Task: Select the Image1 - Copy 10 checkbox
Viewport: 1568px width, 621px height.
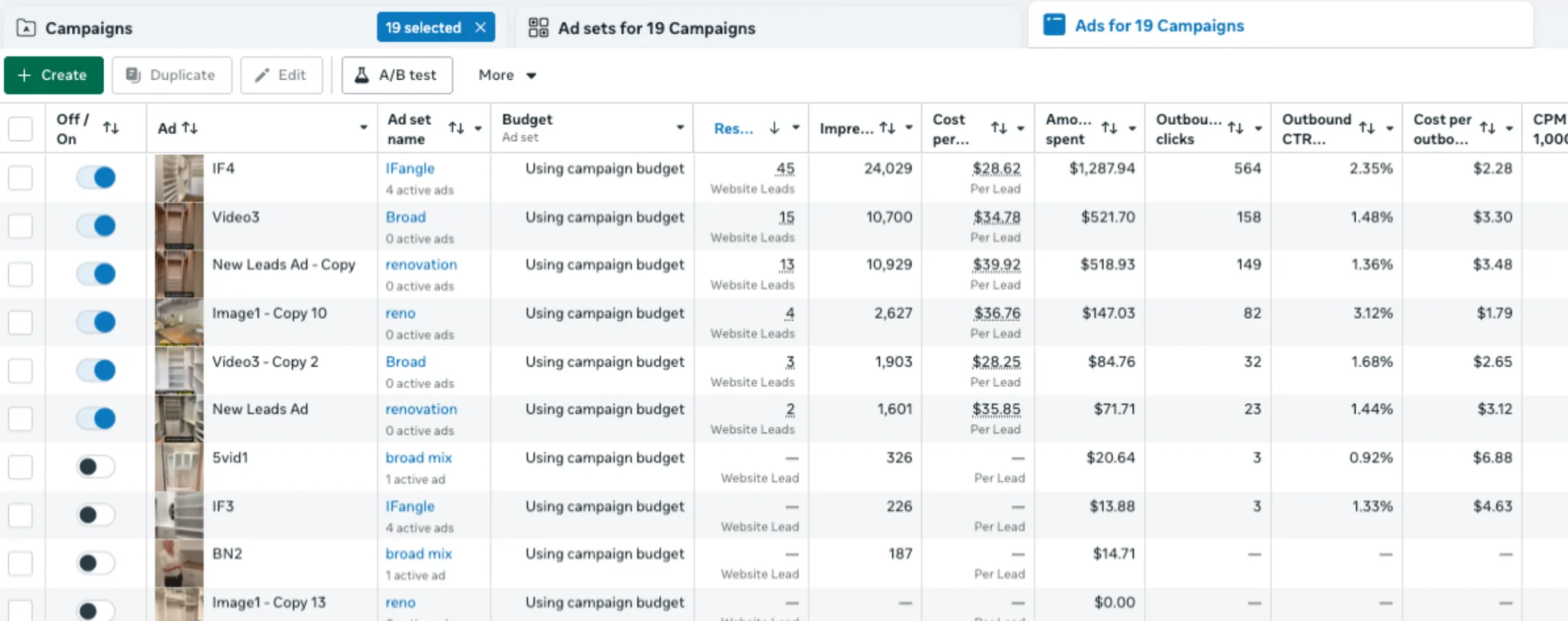Action: 21,322
